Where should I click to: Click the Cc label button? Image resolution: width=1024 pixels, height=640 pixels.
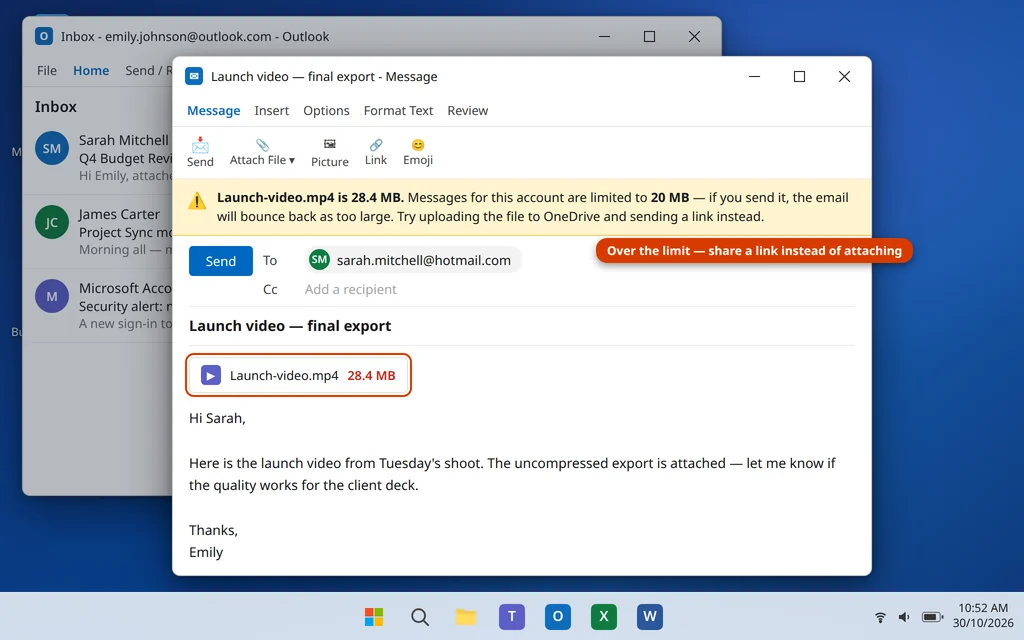tap(270, 289)
